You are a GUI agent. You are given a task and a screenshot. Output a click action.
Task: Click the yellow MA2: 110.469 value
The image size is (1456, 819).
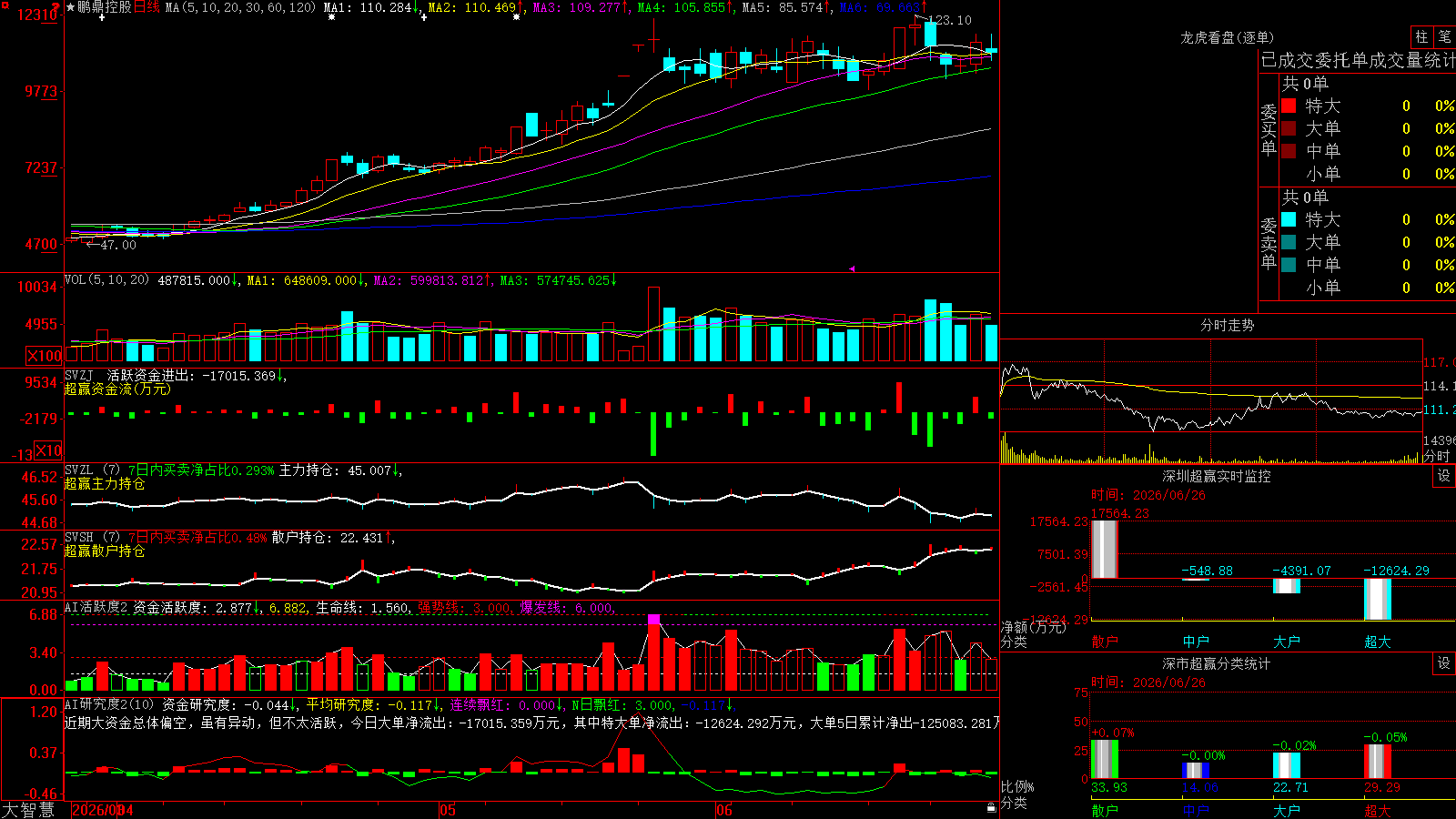click(475, 7)
